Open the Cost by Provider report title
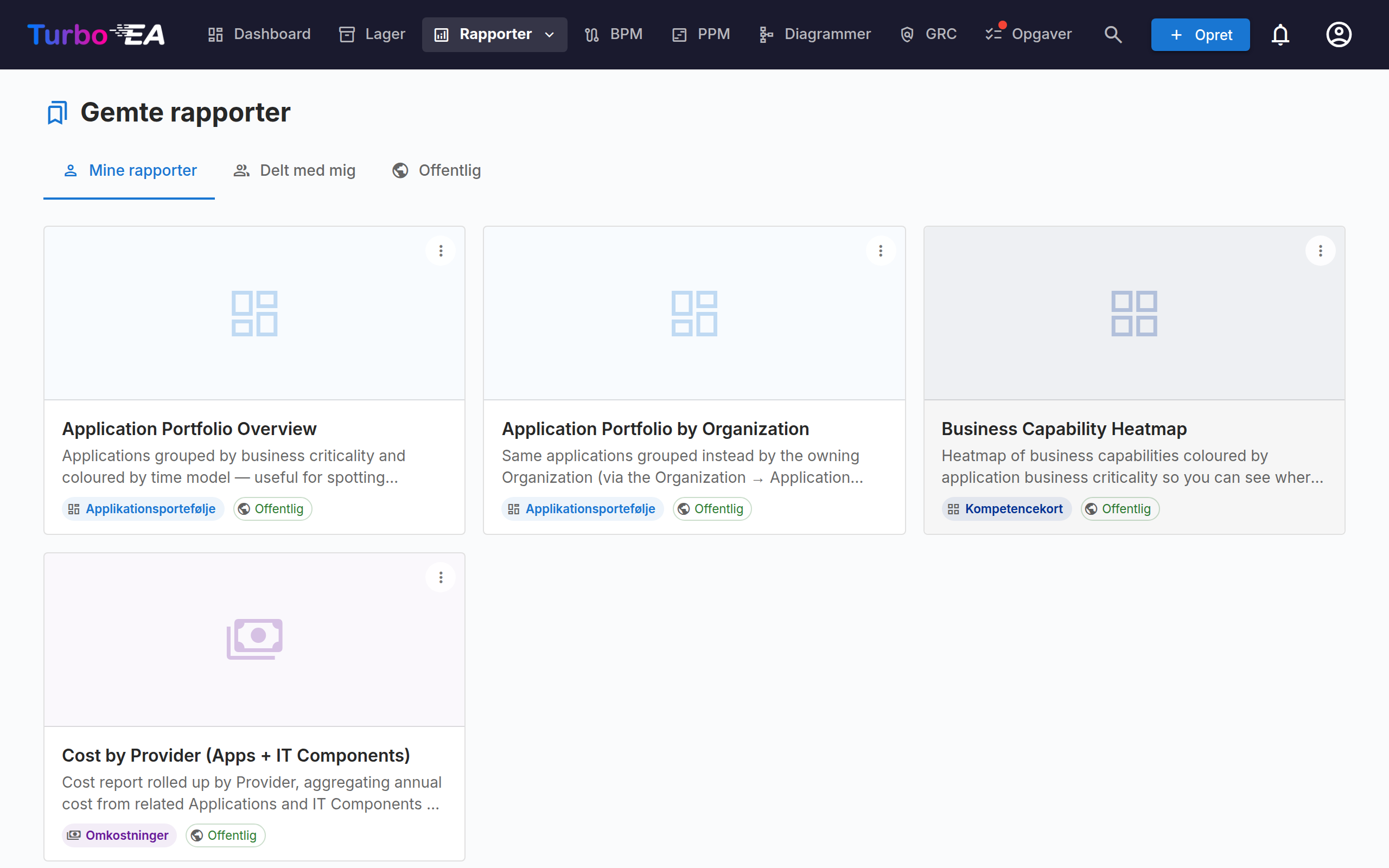Image resolution: width=1389 pixels, height=868 pixels. click(x=236, y=756)
